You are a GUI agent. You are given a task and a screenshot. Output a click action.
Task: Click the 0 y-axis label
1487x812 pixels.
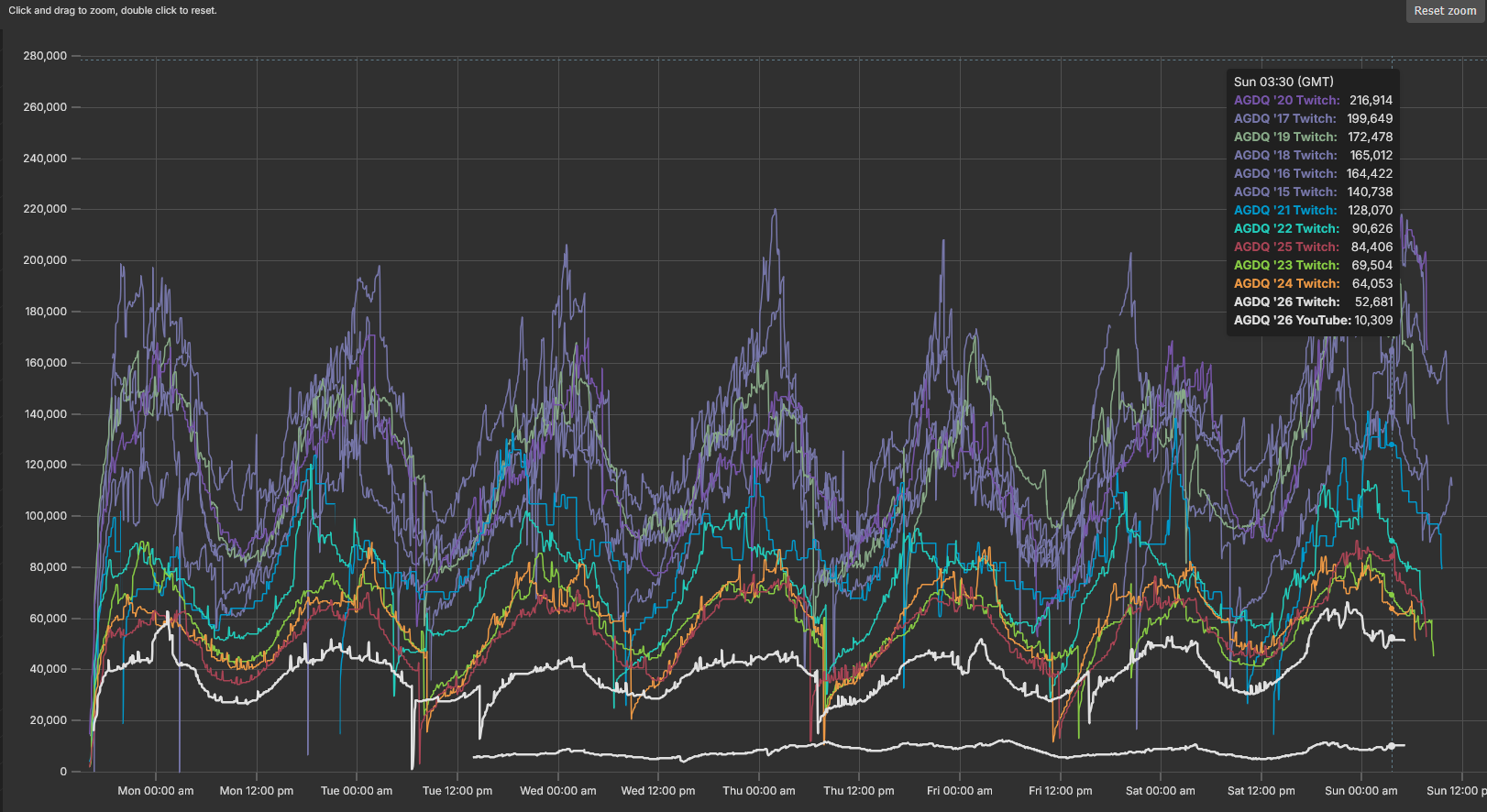tap(63, 772)
